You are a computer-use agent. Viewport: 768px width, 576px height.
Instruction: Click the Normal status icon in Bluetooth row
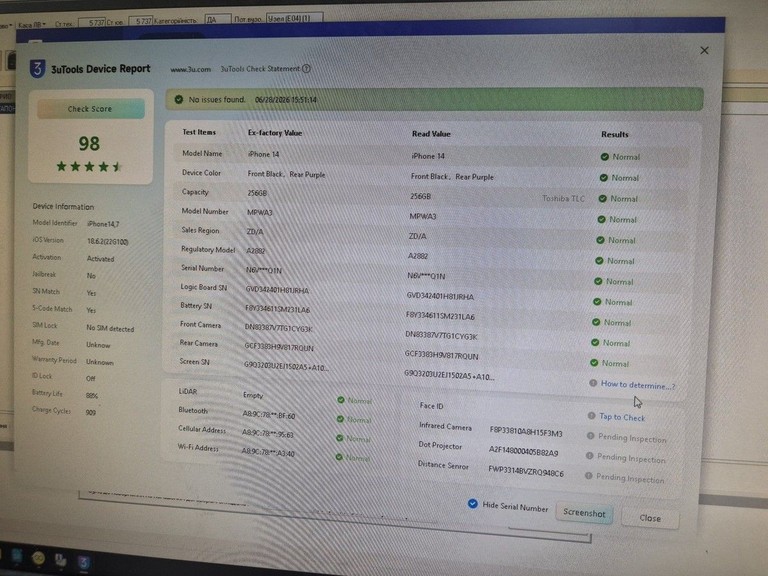pyautogui.click(x=340, y=419)
